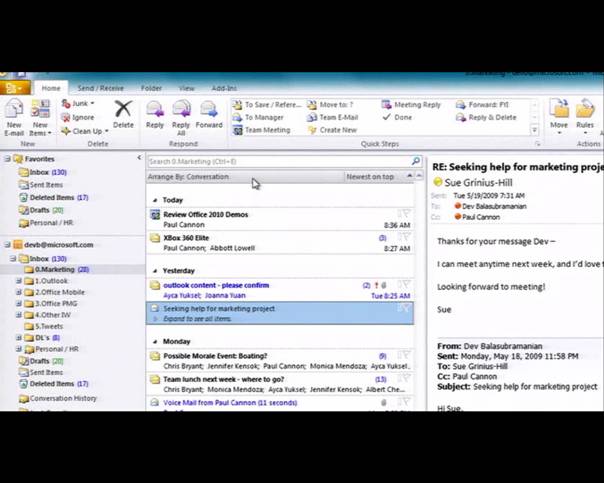Screen dimensions: 604x483
Task: Run the To Manager quick step
Action: 258,117
